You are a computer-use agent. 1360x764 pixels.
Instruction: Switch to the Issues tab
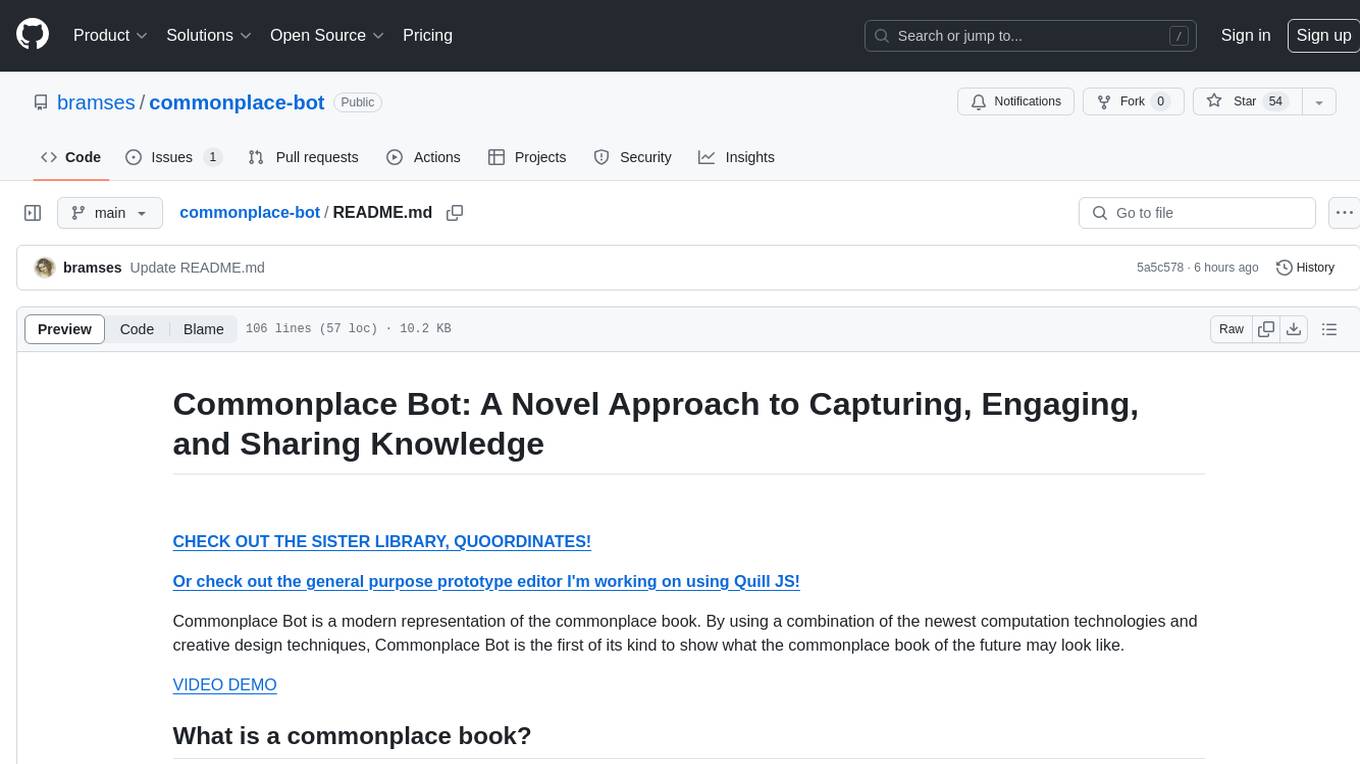[173, 157]
